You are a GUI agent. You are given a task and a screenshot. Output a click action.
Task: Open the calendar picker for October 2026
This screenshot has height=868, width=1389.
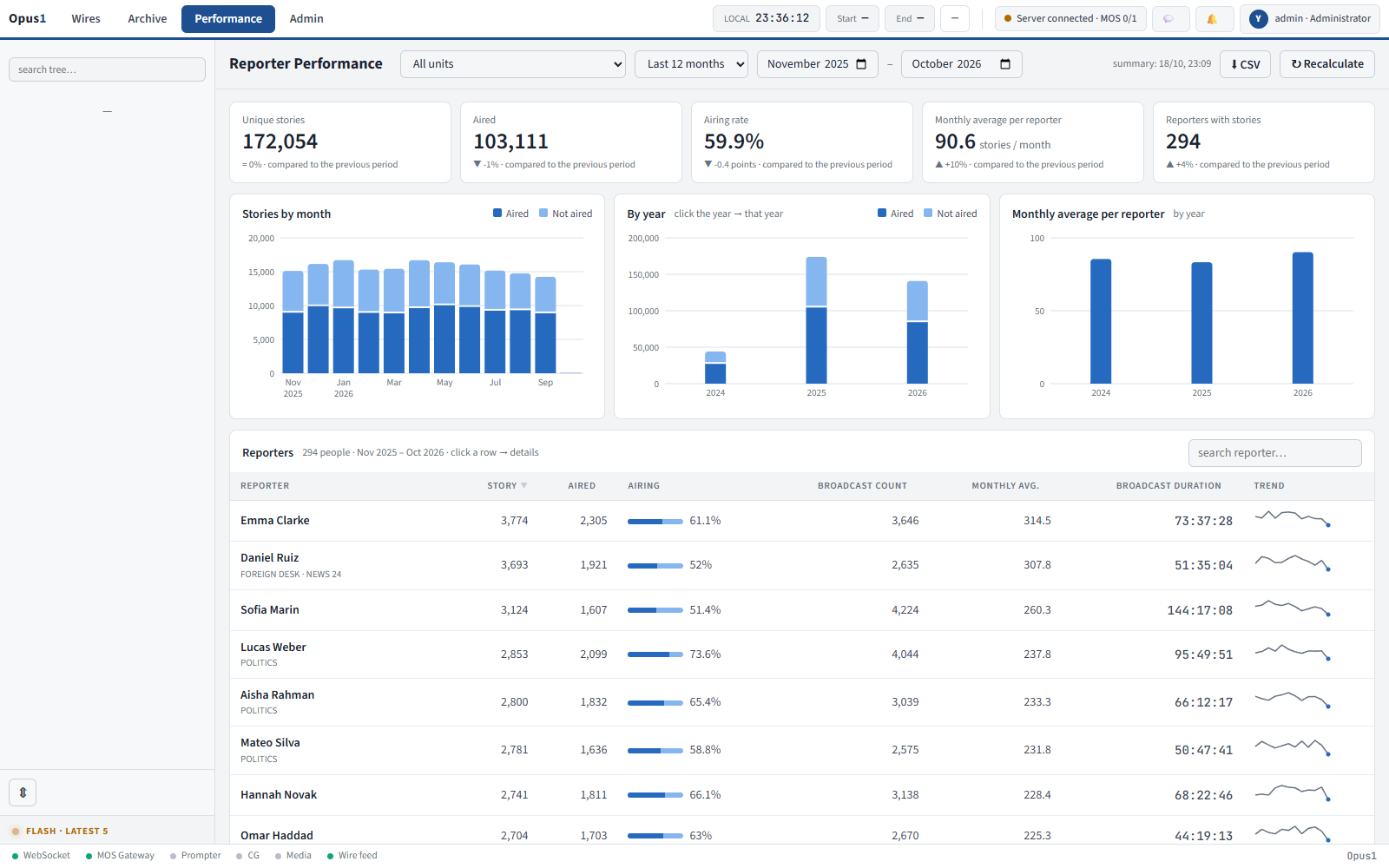tap(1005, 64)
